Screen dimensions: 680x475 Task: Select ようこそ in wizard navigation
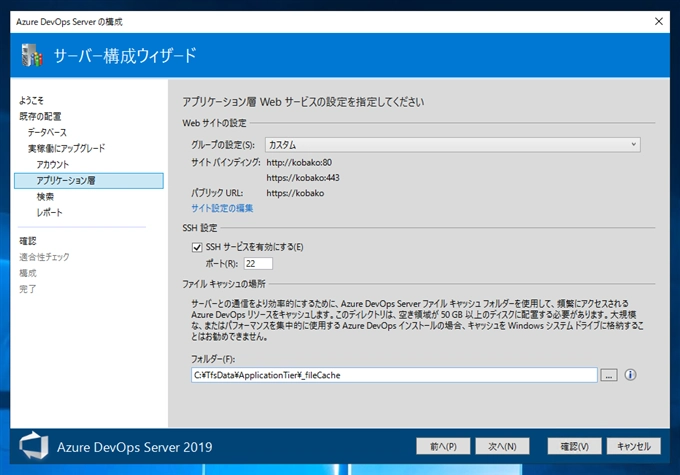[x=31, y=101]
